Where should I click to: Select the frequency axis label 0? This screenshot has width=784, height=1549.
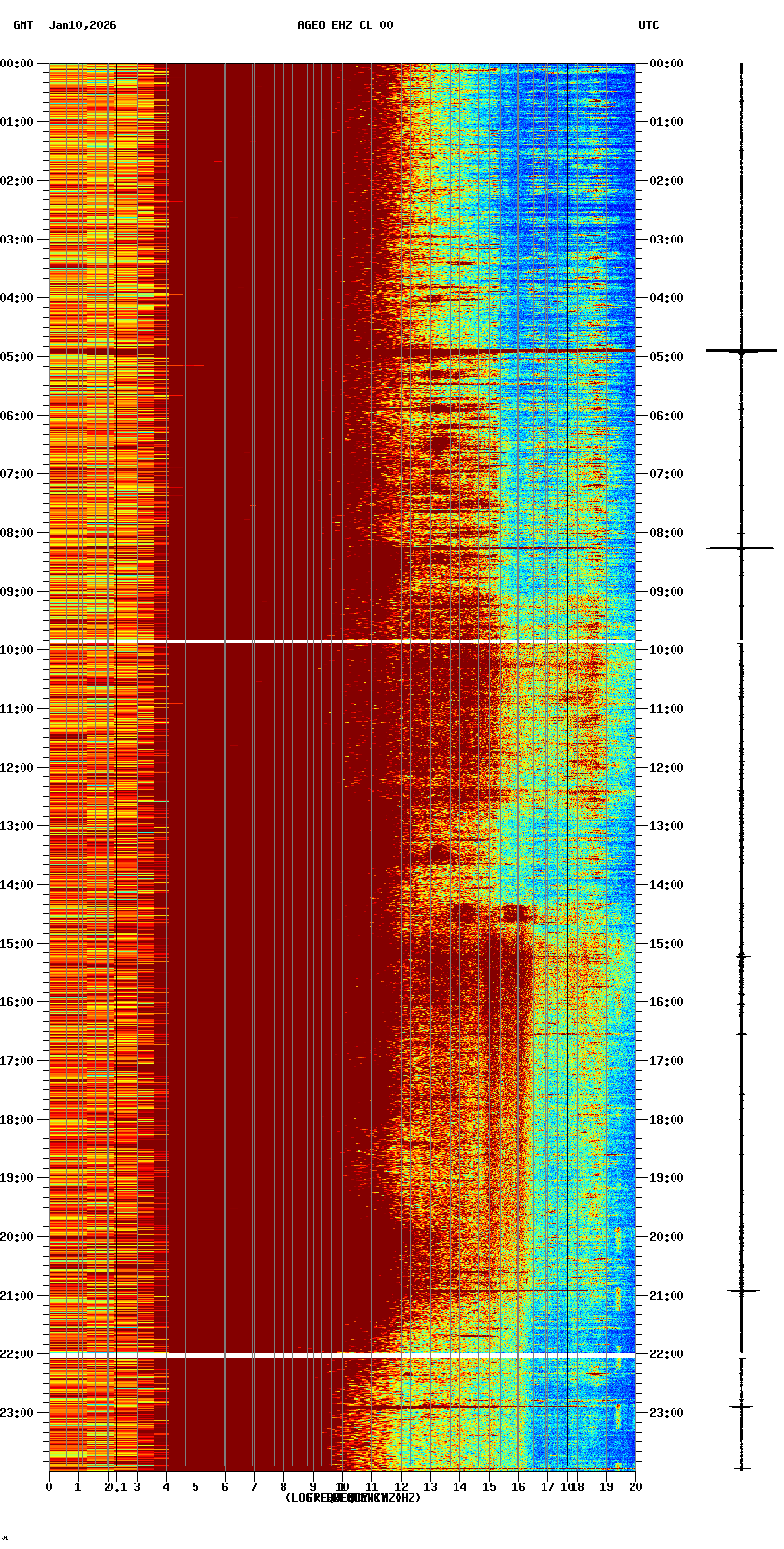[x=49, y=1487]
